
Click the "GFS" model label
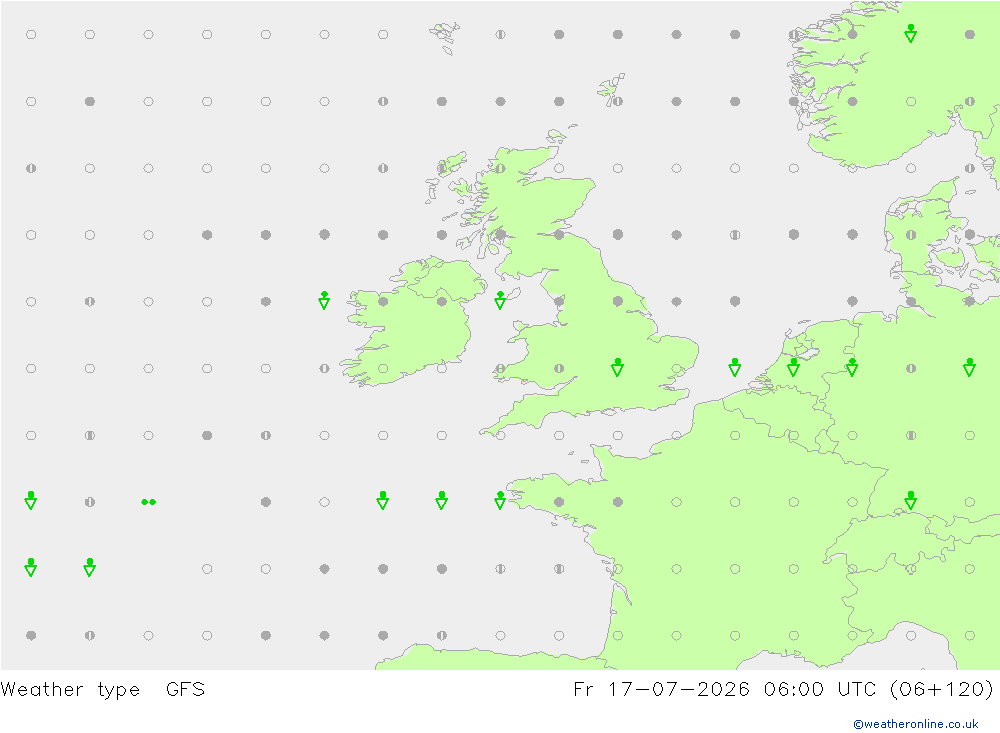coord(185,689)
